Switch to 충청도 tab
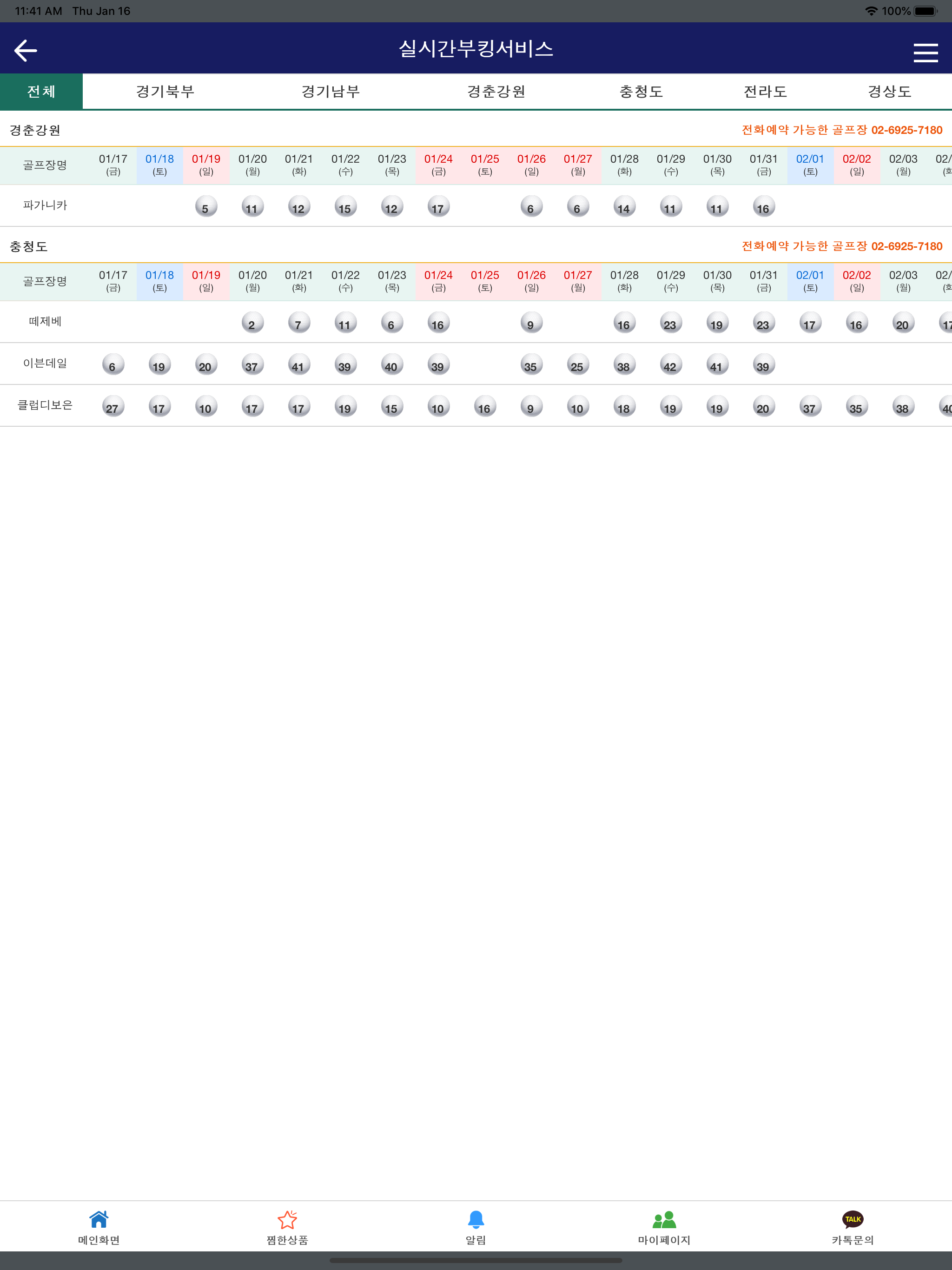This screenshot has height=1270, width=952. click(x=641, y=91)
